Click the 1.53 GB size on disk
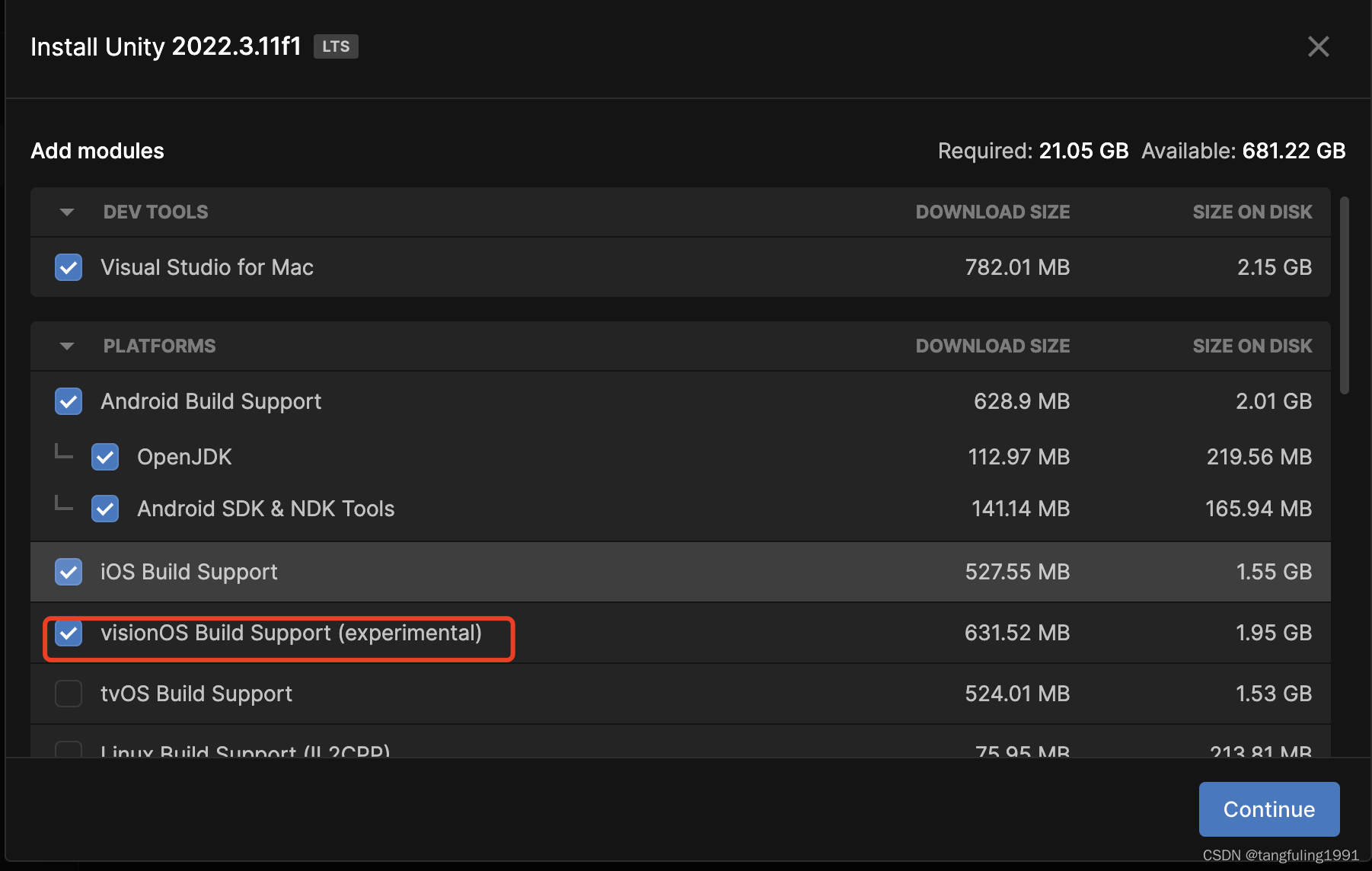This screenshot has width=1372, height=871. [x=1274, y=694]
